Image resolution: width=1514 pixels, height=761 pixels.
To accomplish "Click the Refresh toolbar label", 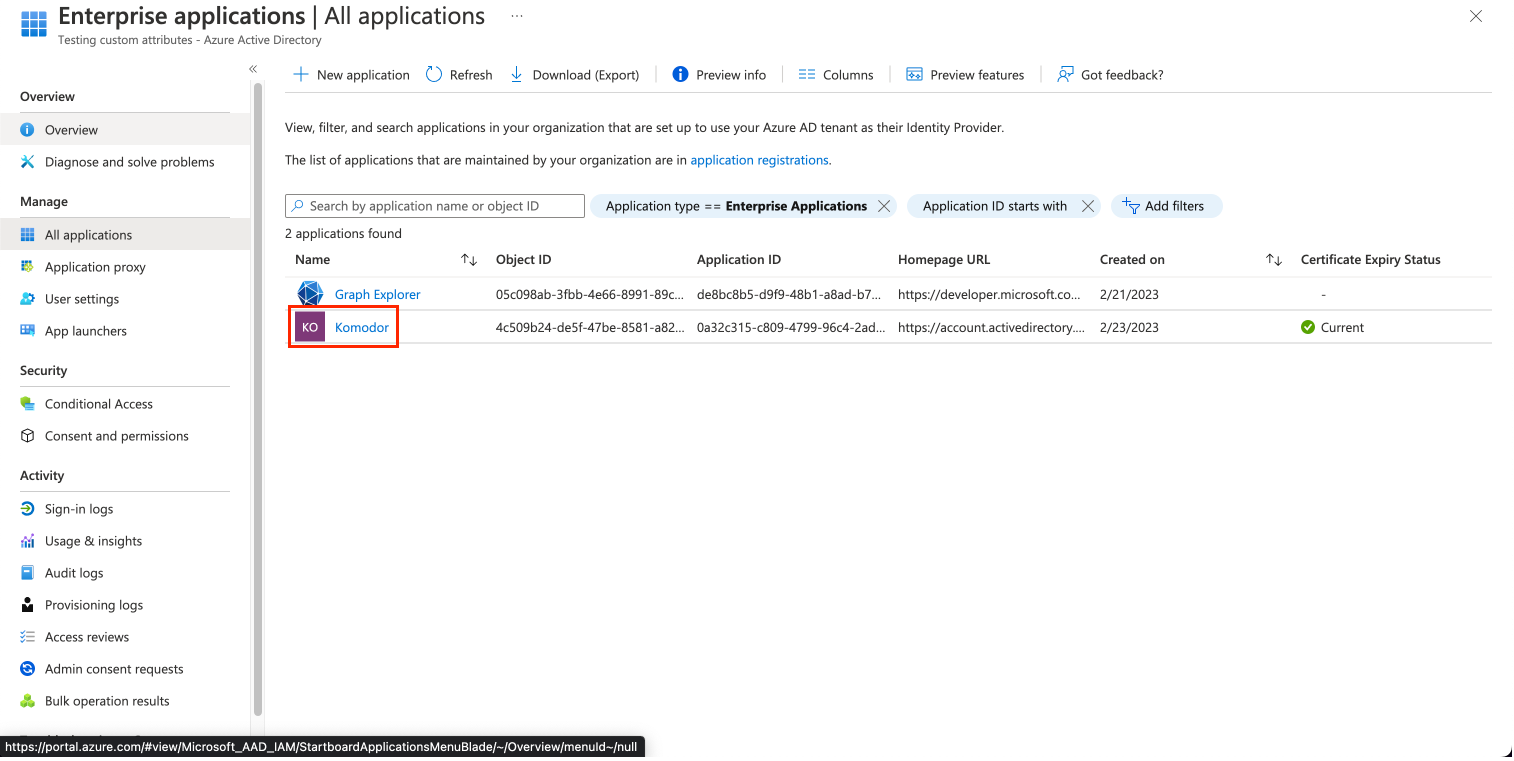I will coord(471,75).
